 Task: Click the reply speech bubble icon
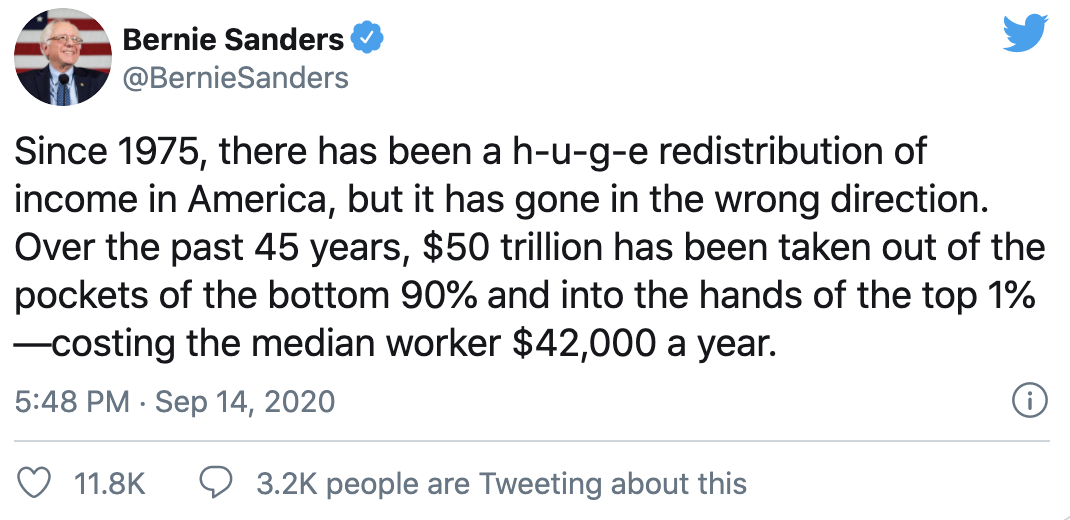[217, 484]
